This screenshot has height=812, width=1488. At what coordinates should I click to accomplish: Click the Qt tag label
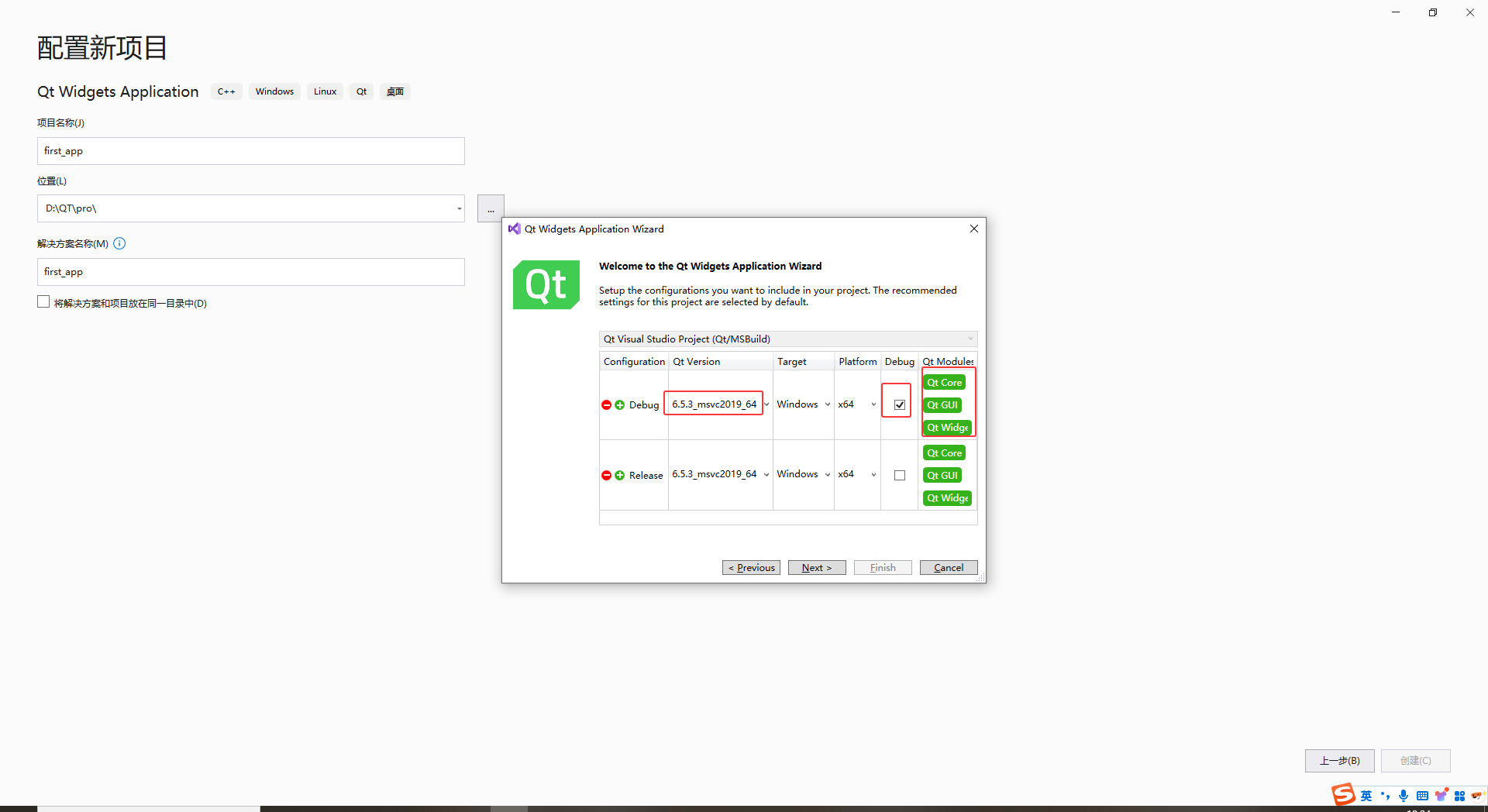click(362, 91)
